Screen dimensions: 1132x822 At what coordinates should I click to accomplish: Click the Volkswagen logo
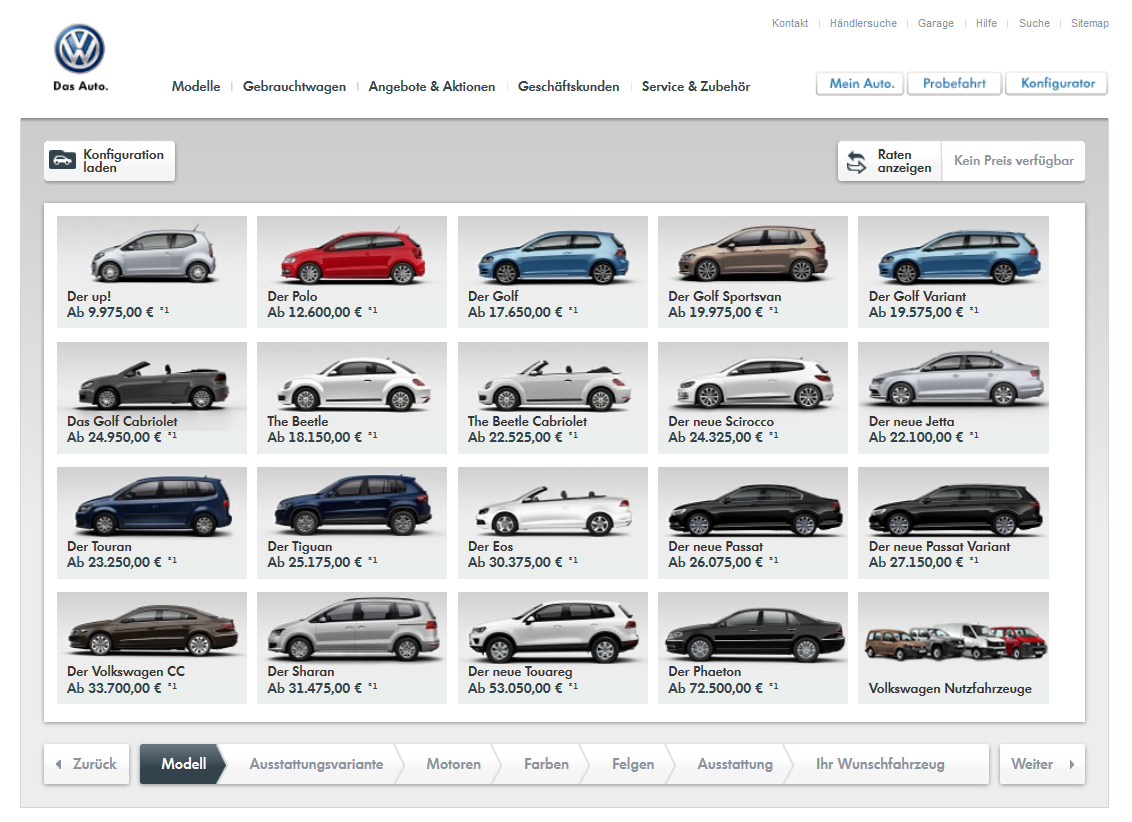click(x=79, y=49)
